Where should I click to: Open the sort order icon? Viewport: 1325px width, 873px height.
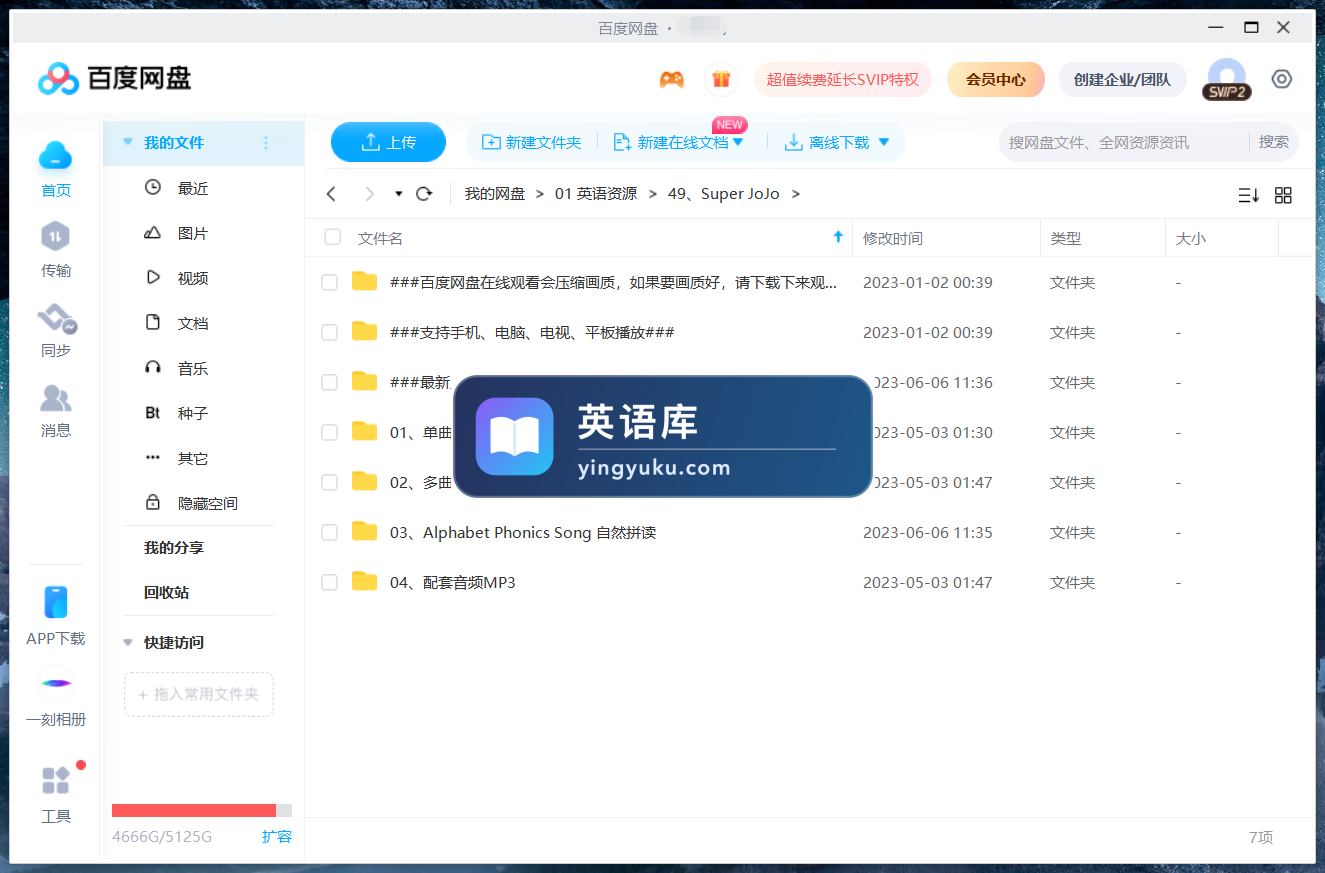[1248, 195]
